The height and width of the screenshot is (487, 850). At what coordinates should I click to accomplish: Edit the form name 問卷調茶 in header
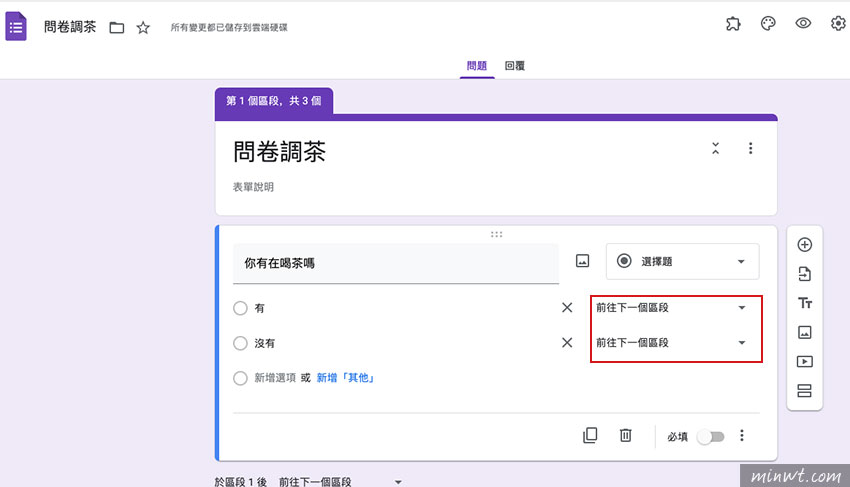(x=70, y=27)
